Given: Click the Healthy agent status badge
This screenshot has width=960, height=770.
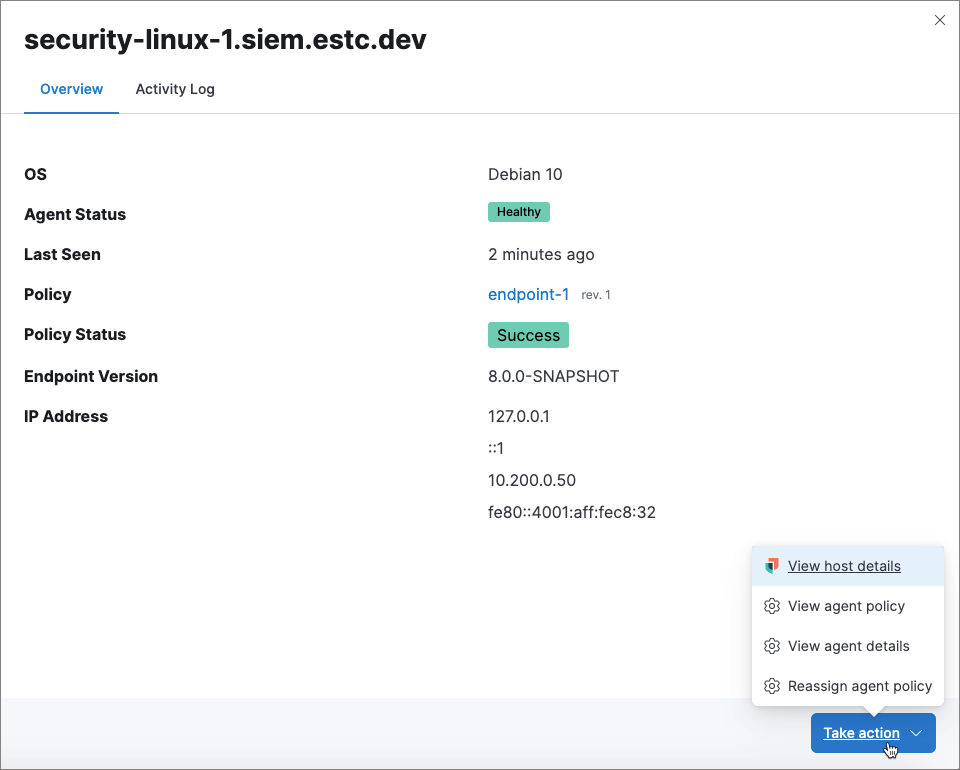Looking at the screenshot, I should [x=518, y=211].
